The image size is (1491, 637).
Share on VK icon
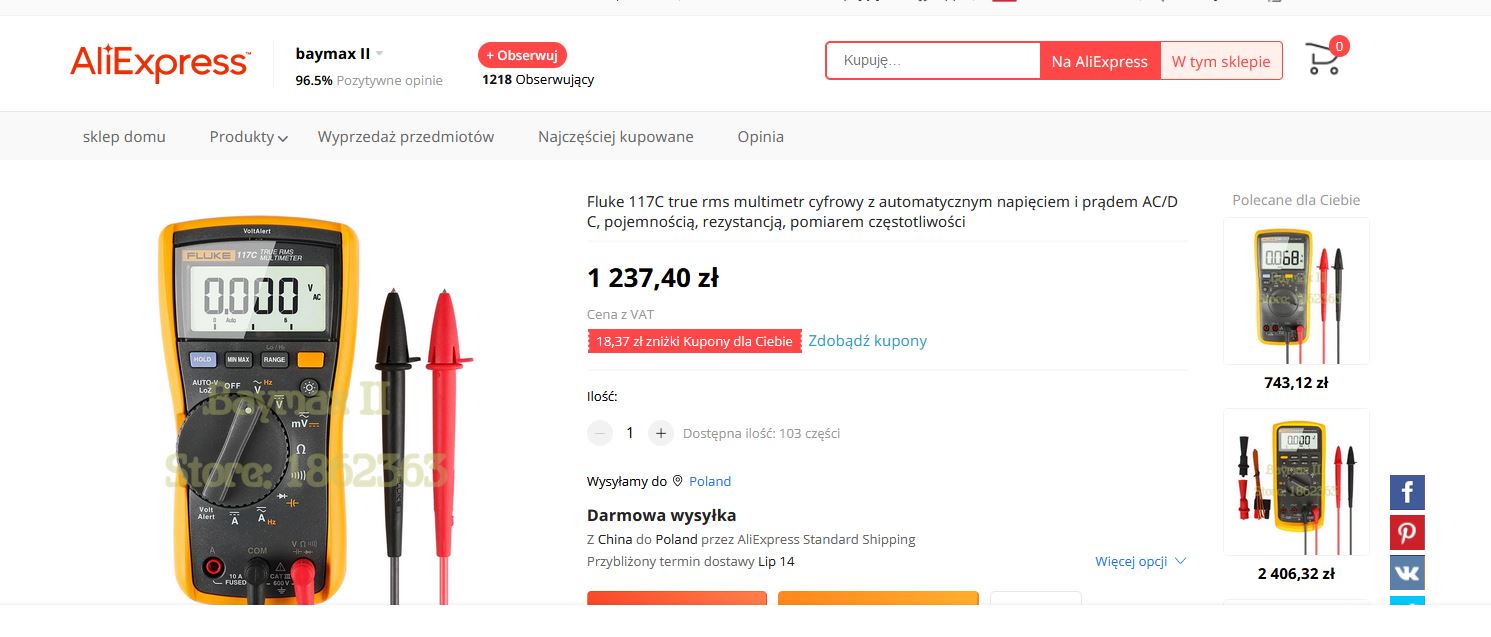click(x=1407, y=572)
